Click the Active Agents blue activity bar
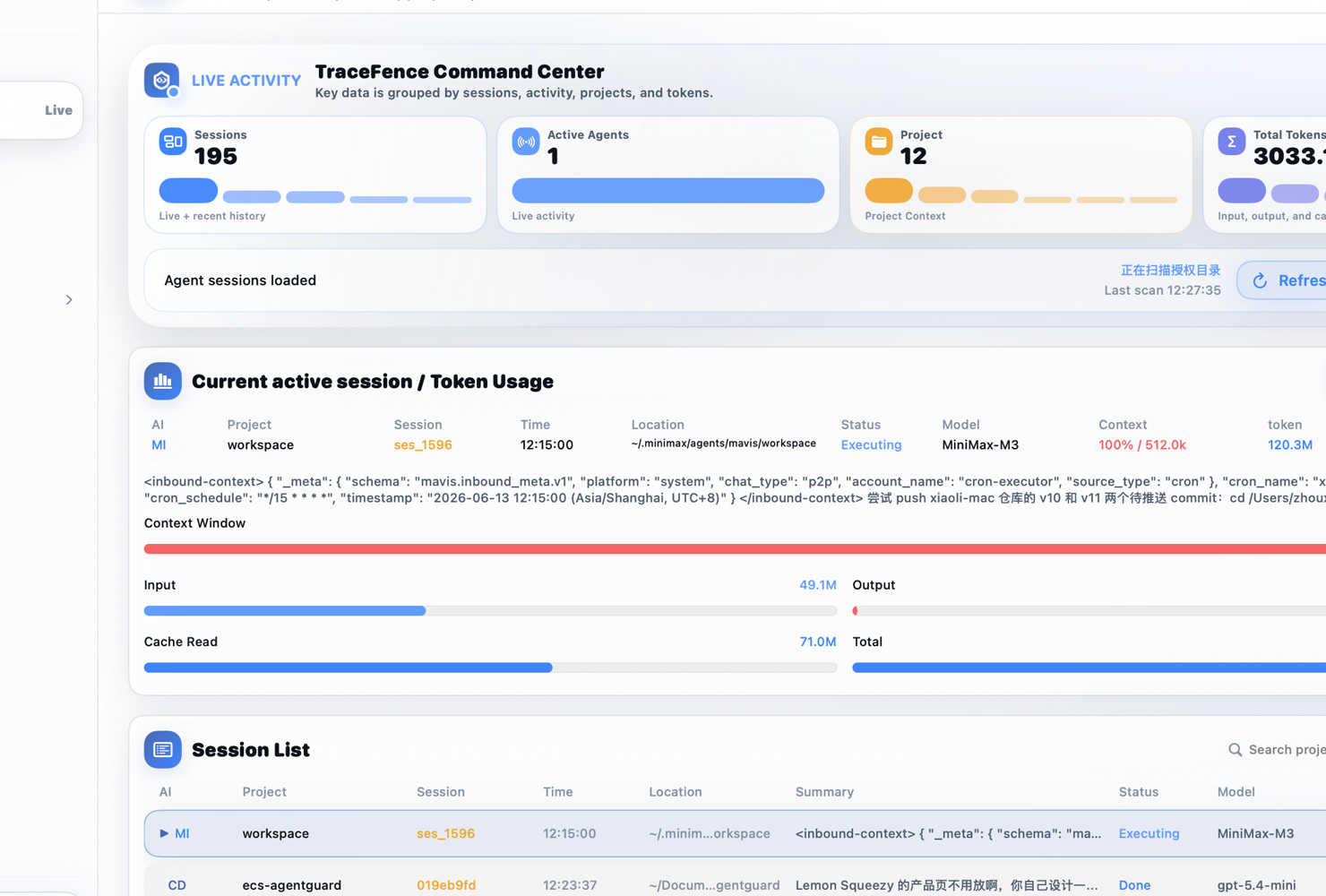The width and height of the screenshot is (1326, 896). tap(668, 190)
